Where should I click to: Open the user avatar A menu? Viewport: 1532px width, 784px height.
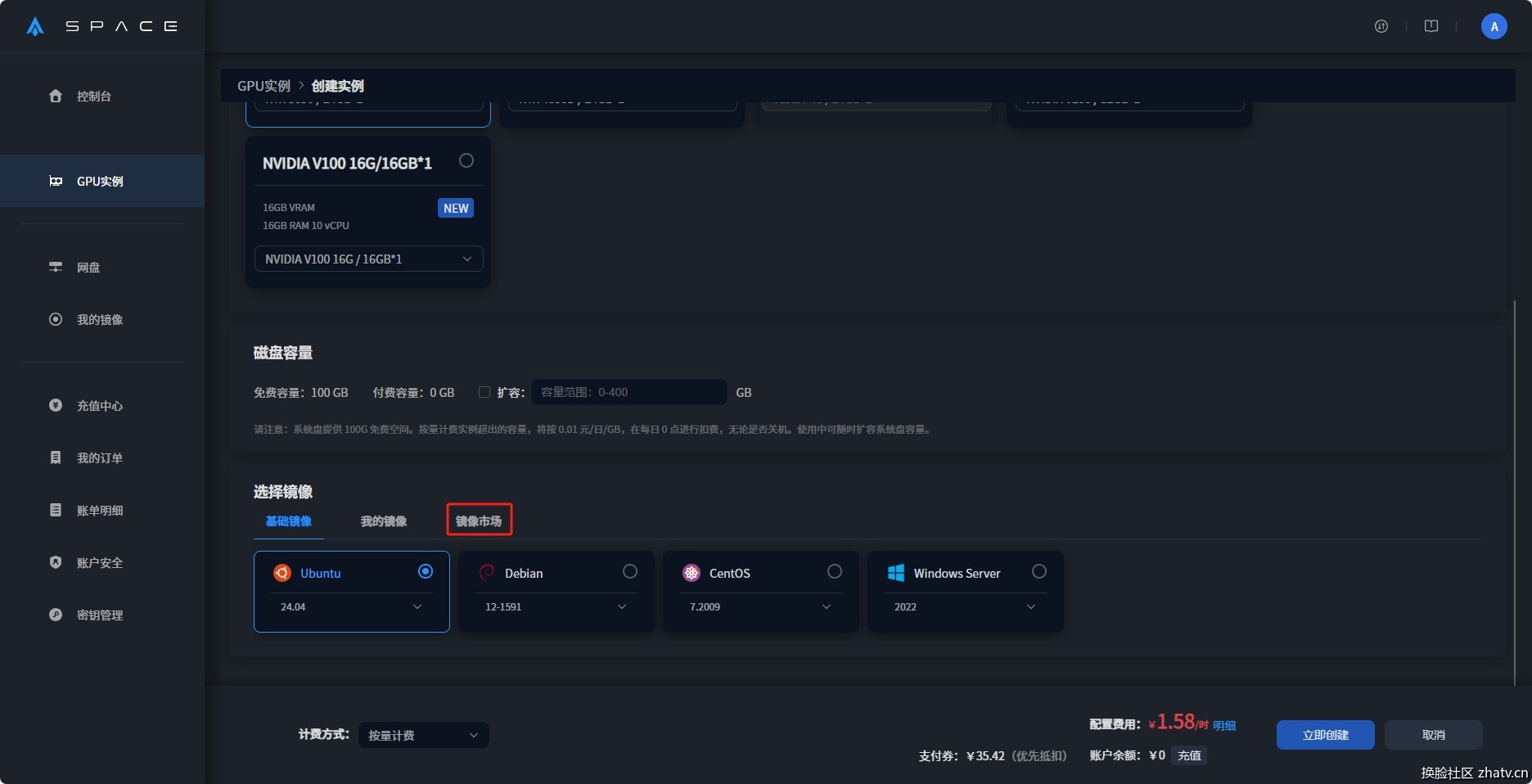click(x=1494, y=26)
